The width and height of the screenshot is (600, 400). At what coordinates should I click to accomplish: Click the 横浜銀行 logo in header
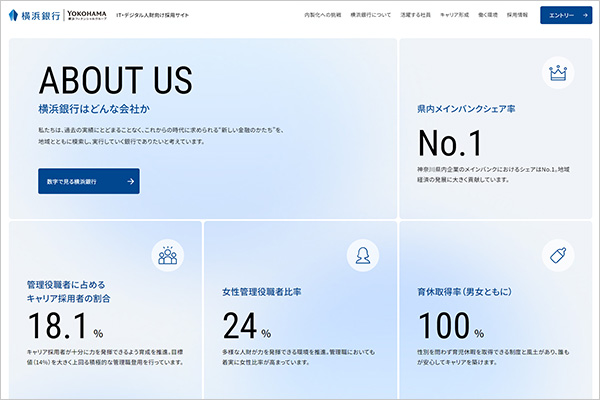point(34,15)
